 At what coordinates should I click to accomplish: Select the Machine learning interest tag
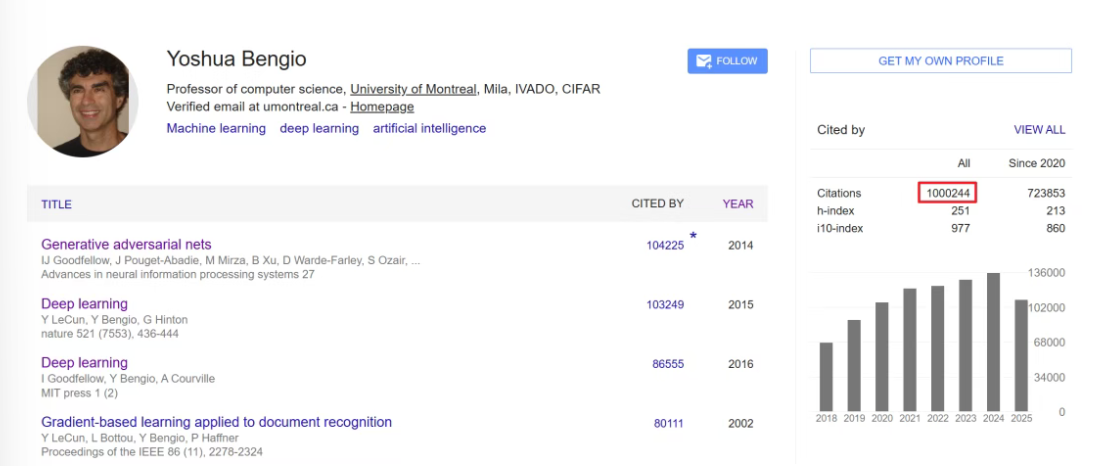coord(216,129)
